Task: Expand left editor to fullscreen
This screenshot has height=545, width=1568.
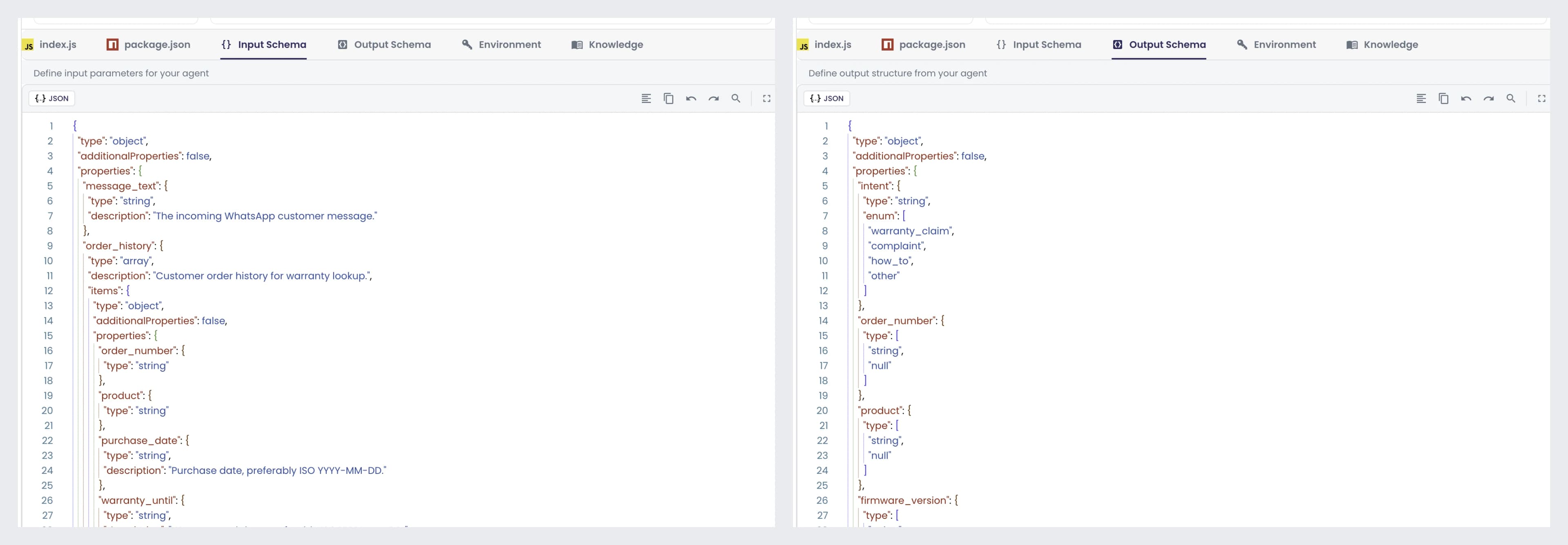Action: click(x=766, y=98)
